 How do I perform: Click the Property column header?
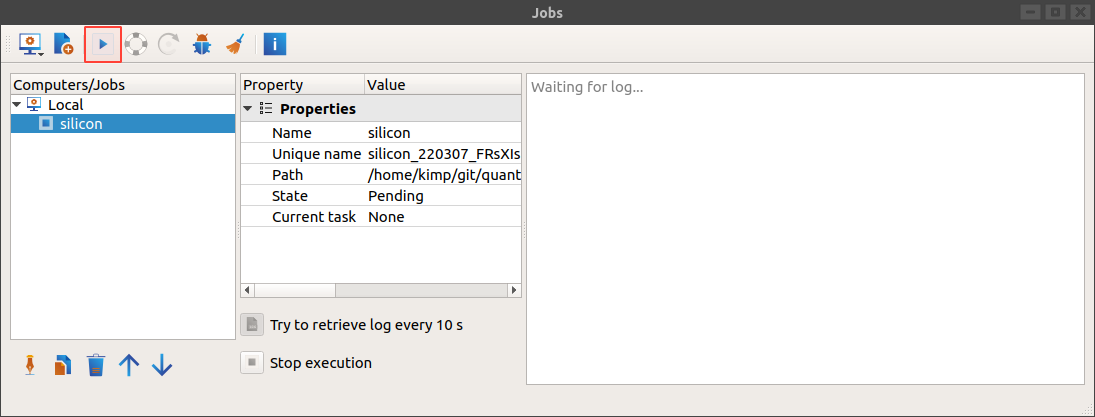tap(302, 85)
